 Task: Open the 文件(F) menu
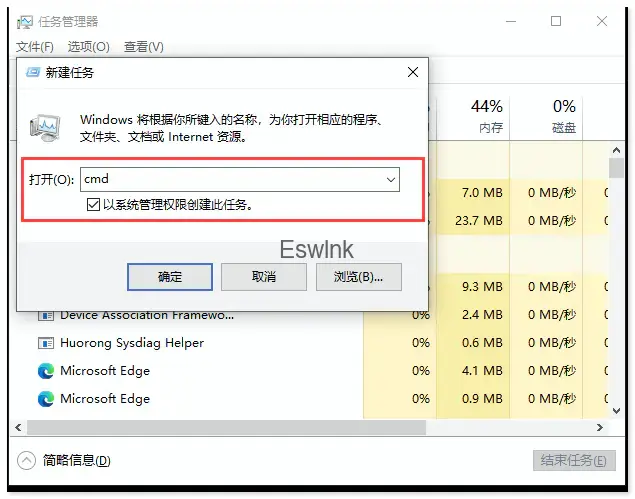[x=35, y=47]
